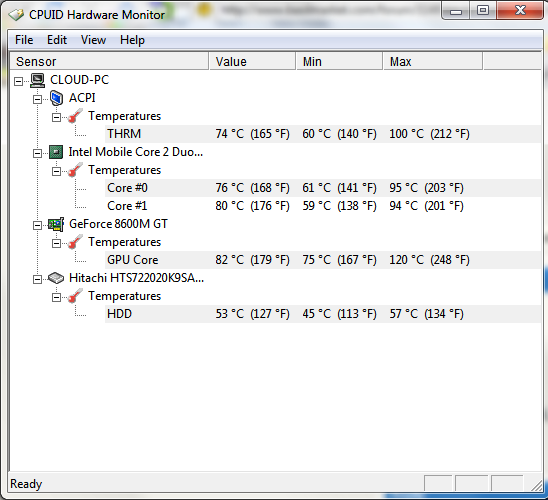This screenshot has height=500, width=548.
Task: Click the Value column header
Action: pyautogui.click(x=252, y=61)
